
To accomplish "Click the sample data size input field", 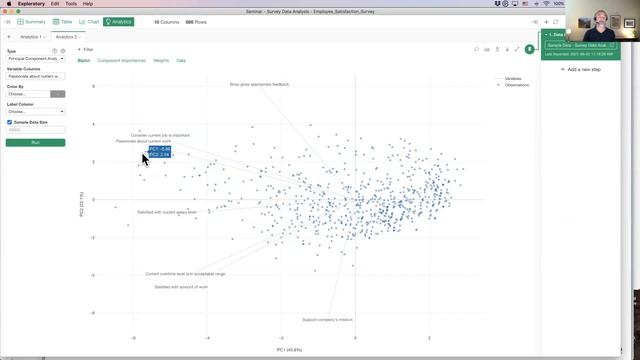I will 36,130.
